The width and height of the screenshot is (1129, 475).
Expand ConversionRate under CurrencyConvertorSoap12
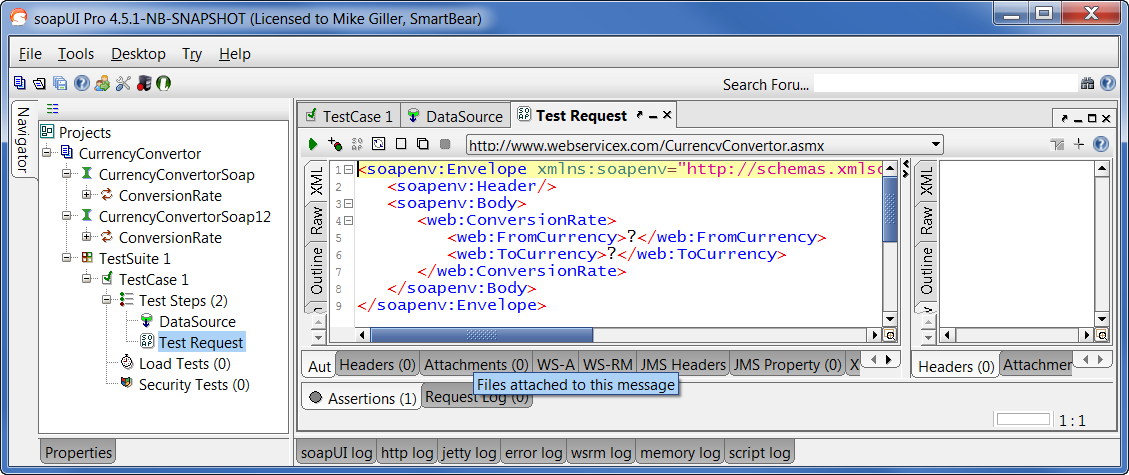pos(87,236)
